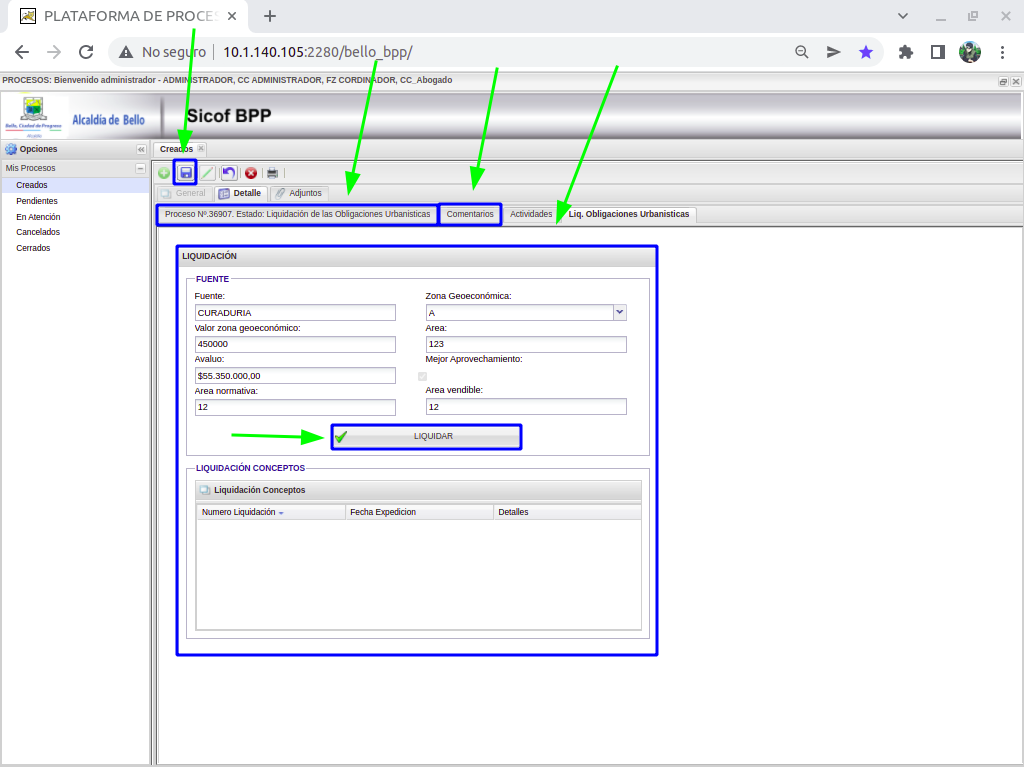1024x767 pixels.
Task: Toggle the Mejor Aprovechamiento checkbox
Action: click(x=422, y=376)
